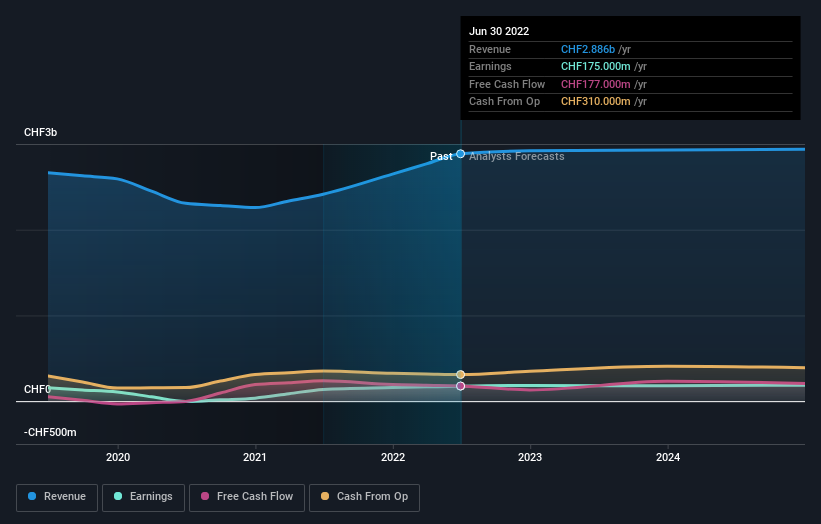Click the Revenue label in tooltip
Screen dimensions: 821x524
pyautogui.click(x=490, y=49)
